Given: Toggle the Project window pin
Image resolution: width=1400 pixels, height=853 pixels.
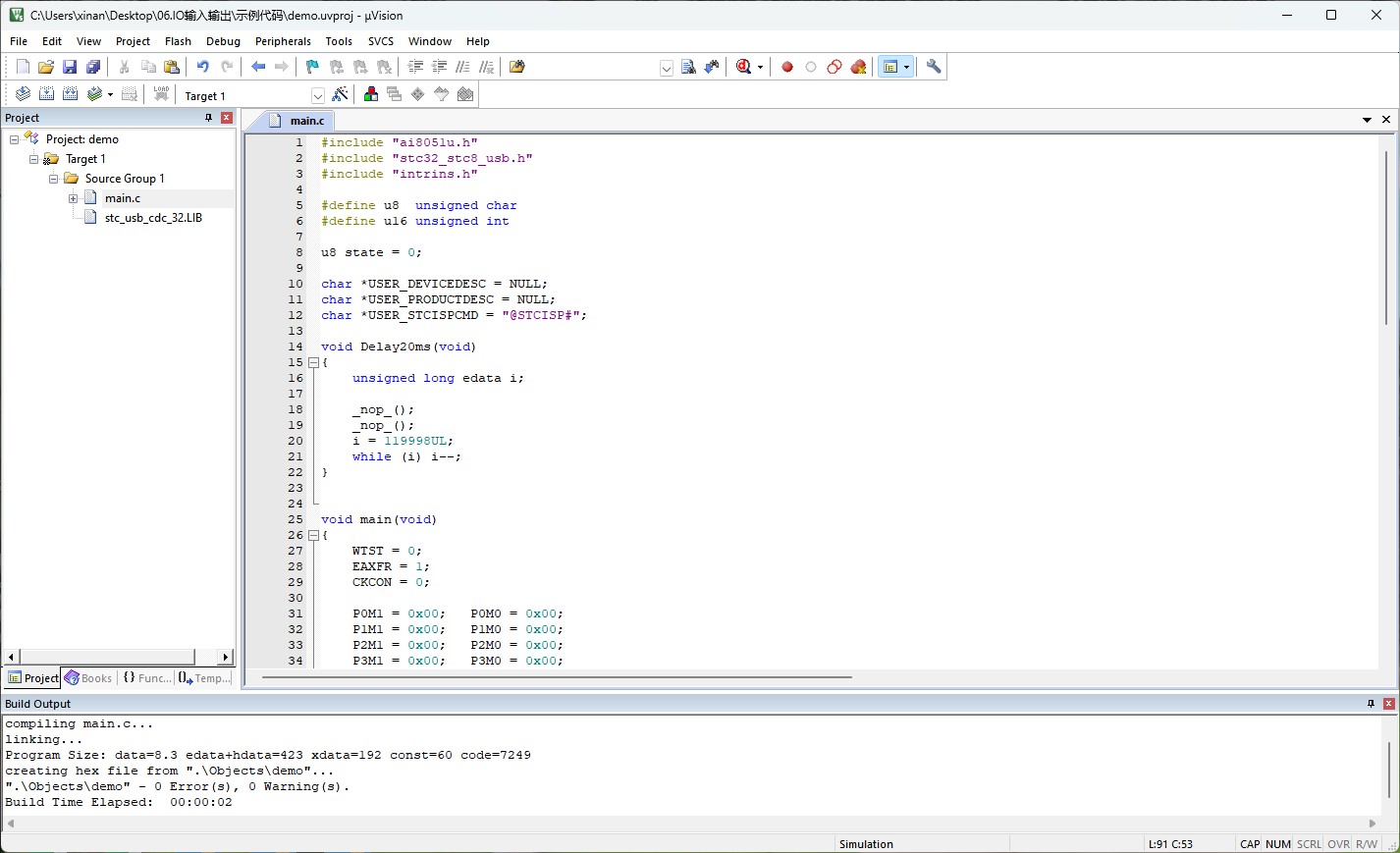Looking at the screenshot, I should 208,118.
